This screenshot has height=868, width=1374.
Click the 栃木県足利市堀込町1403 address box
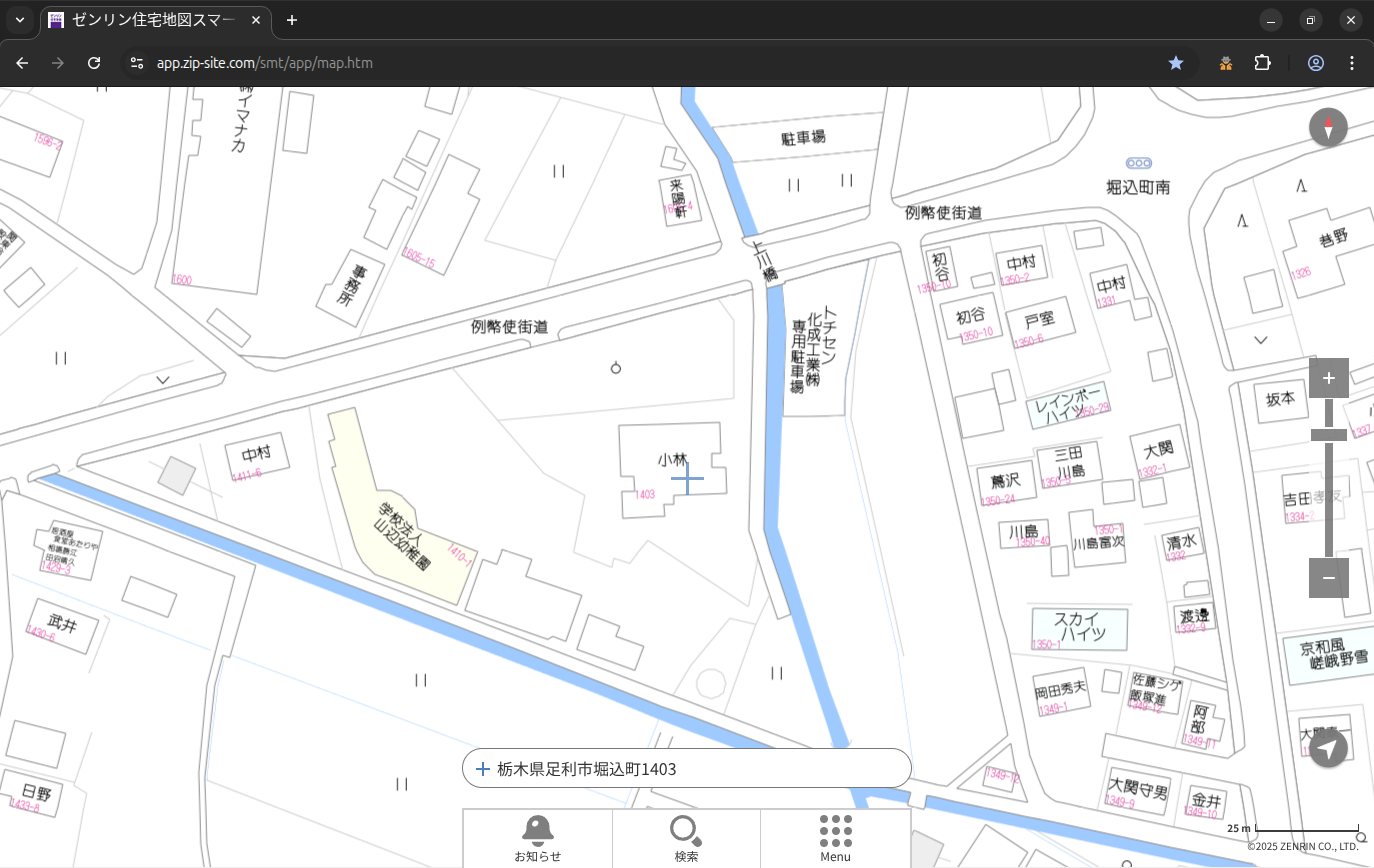tap(686, 768)
